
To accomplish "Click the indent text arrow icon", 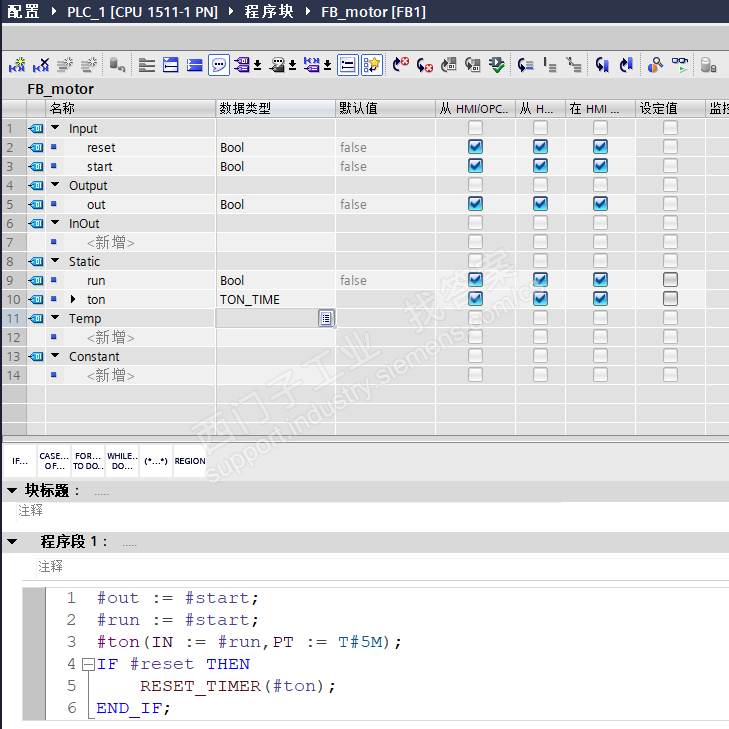I will tap(525, 65).
